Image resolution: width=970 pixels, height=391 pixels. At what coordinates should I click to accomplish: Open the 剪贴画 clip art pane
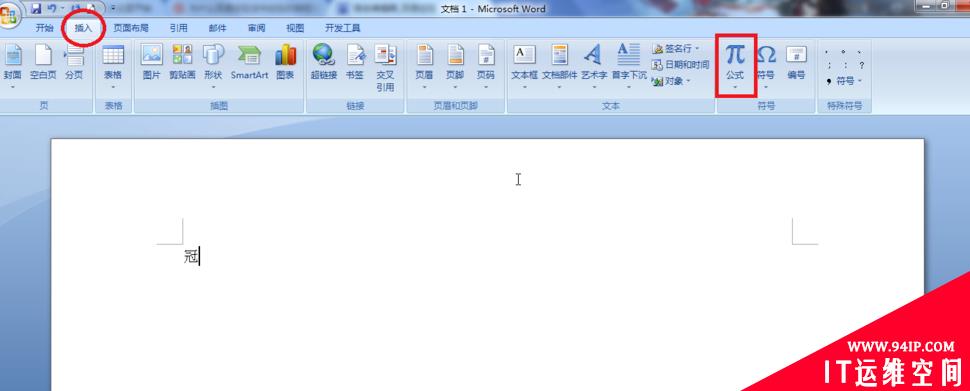[x=182, y=62]
